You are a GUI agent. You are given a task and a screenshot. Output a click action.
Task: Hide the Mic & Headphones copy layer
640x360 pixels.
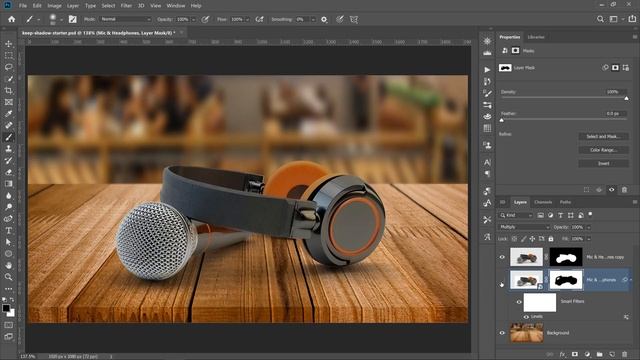click(502, 257)
